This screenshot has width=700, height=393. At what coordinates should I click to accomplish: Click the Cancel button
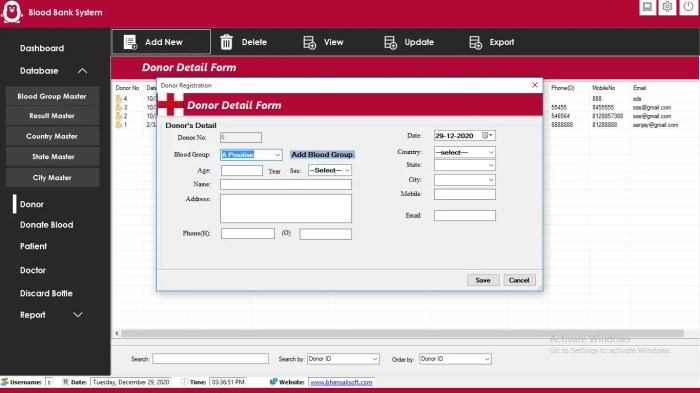519,280
